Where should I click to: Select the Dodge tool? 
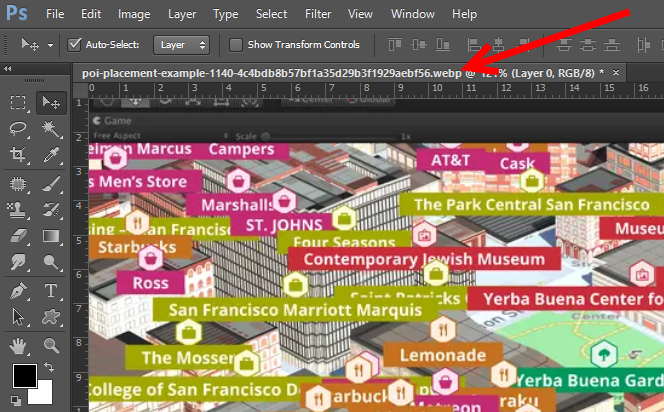point(51,262)
